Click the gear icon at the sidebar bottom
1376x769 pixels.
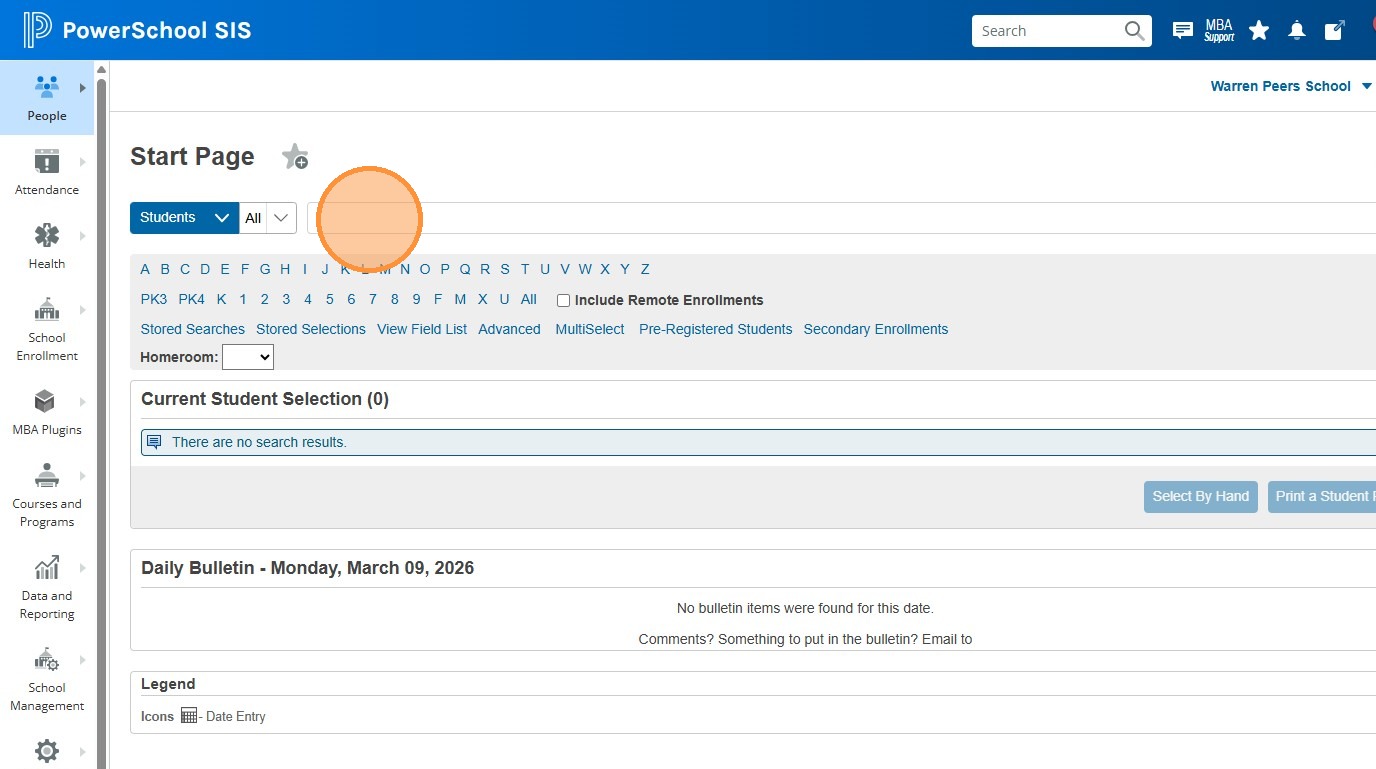click(x=47, y=751)
